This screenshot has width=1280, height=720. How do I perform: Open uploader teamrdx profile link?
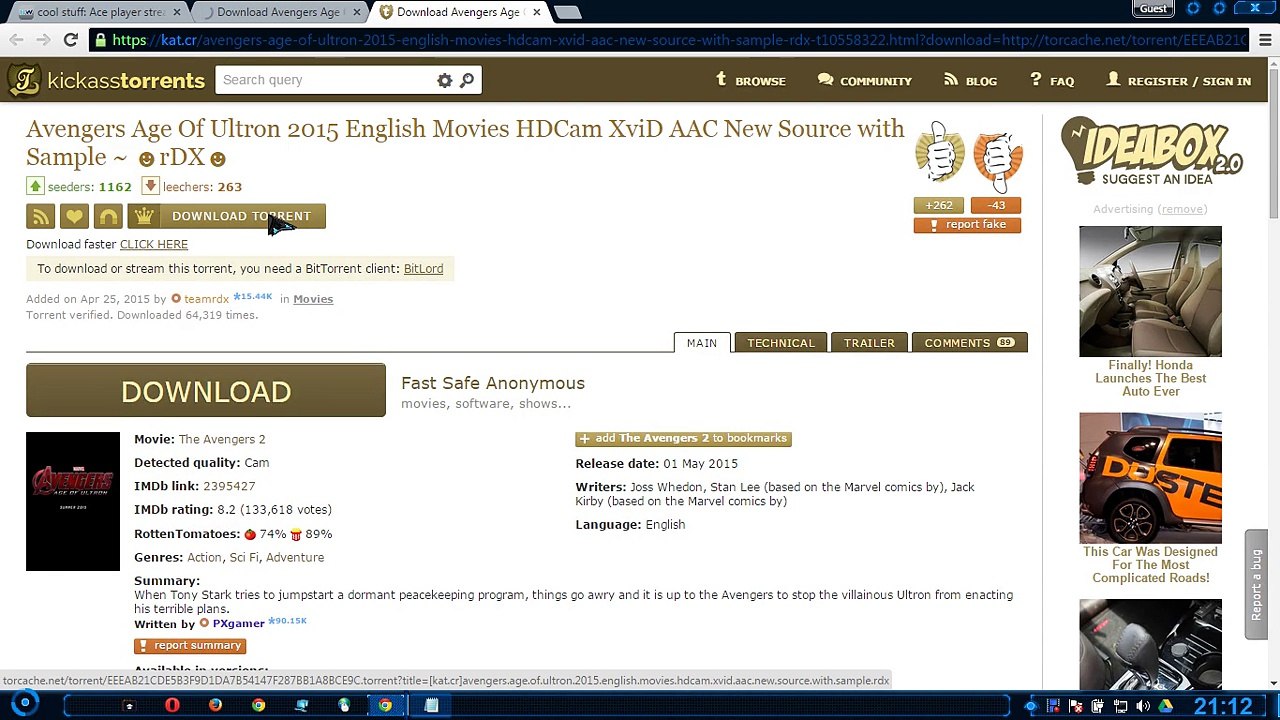[206, 299]
